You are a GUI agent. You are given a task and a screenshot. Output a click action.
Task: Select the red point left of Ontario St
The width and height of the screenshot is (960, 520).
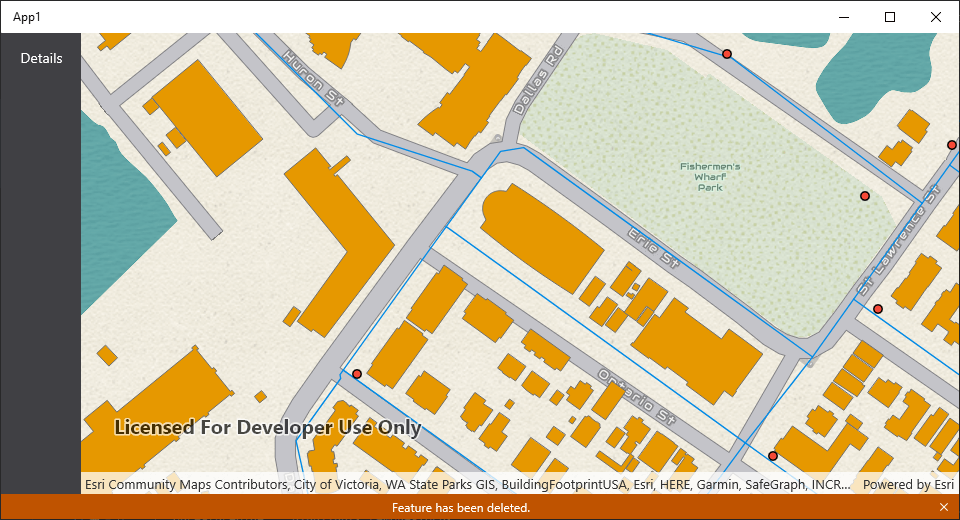[x=357, y=373]
